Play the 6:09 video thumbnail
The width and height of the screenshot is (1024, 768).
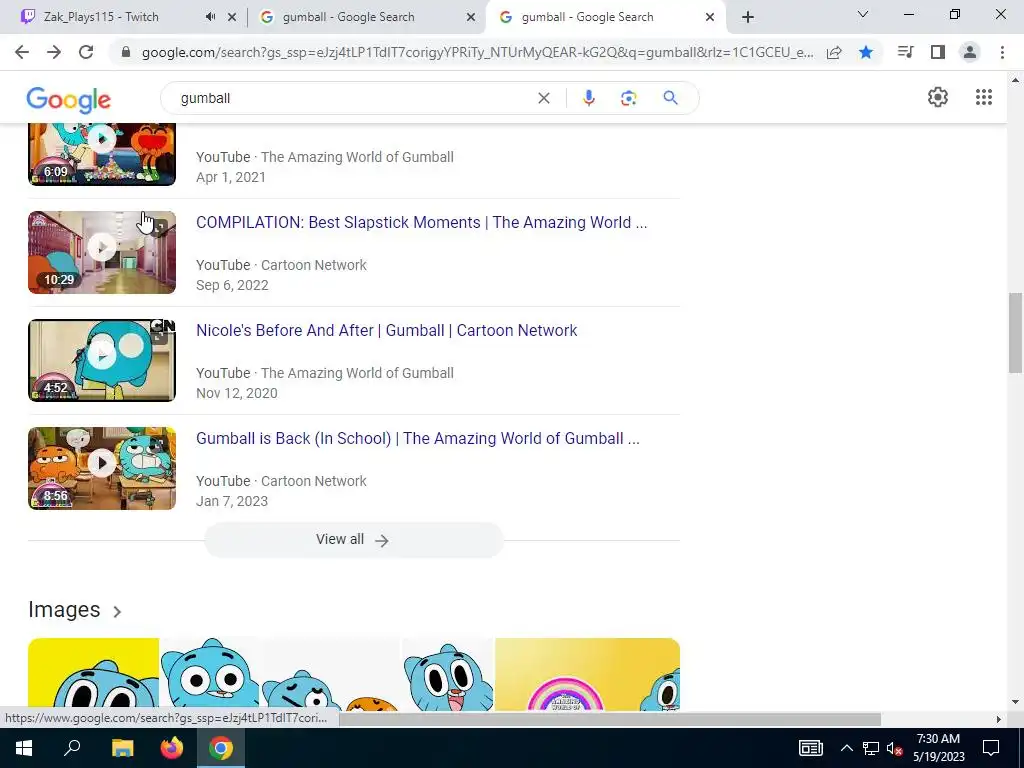(102, 155)
